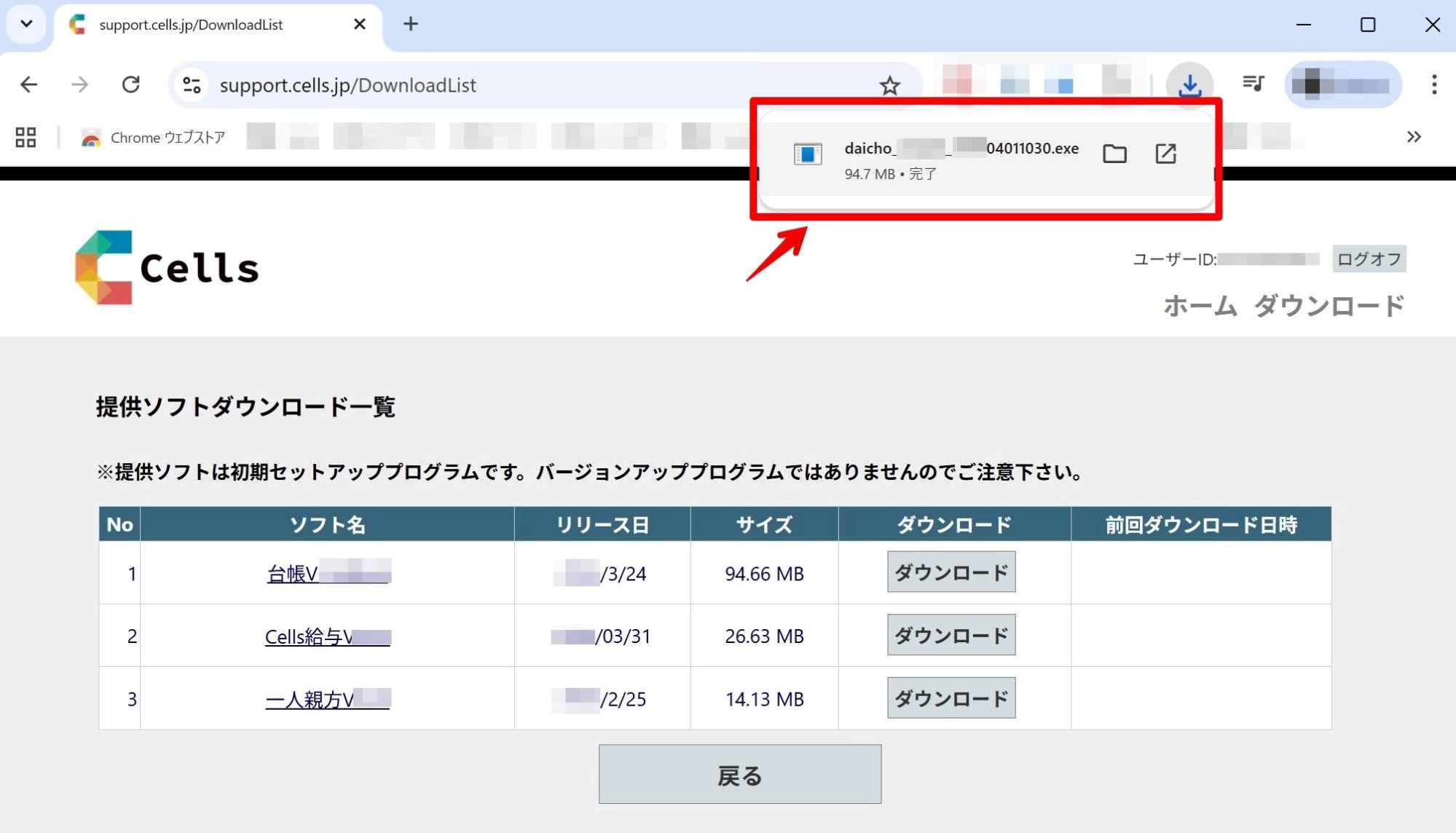Maximize the Chrome window
1456x833 pixels.
pyautogui.click(x=1368, y=25)
